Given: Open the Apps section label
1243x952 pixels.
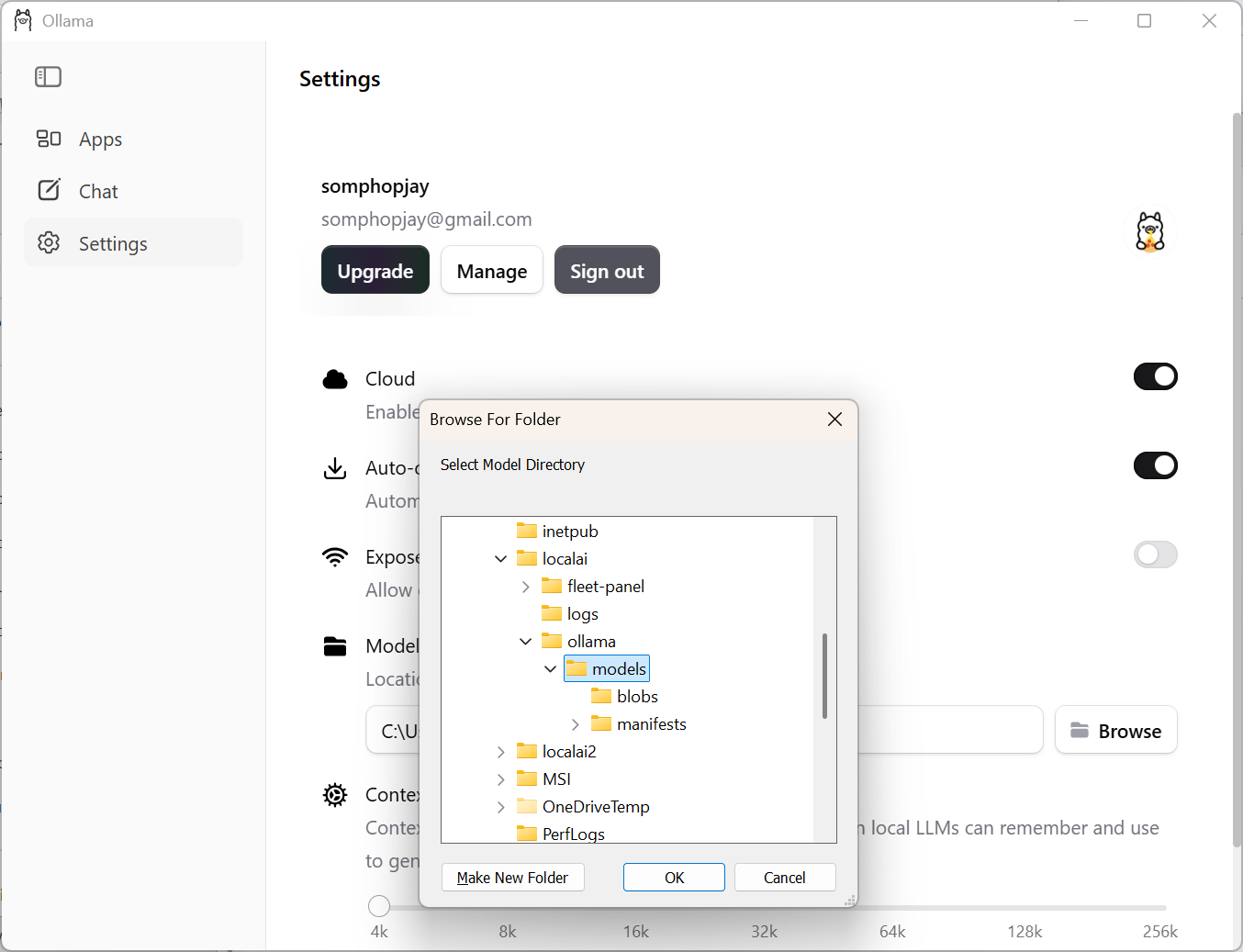Looking at the screenshot, I should click(100, 140).
